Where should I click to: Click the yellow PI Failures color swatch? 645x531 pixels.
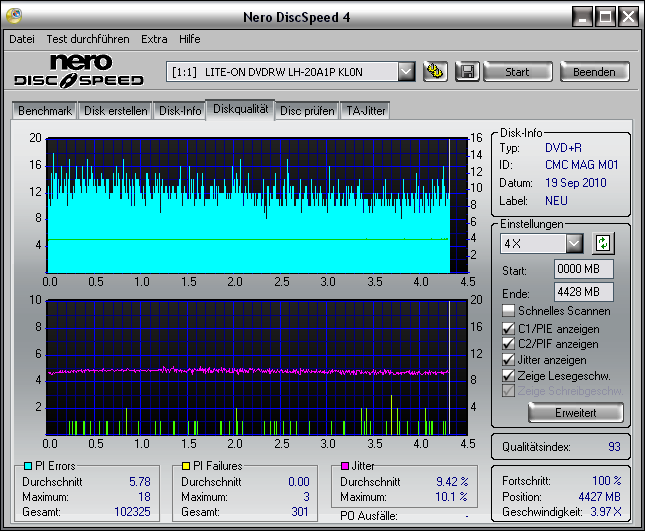[x=186, y=466]
